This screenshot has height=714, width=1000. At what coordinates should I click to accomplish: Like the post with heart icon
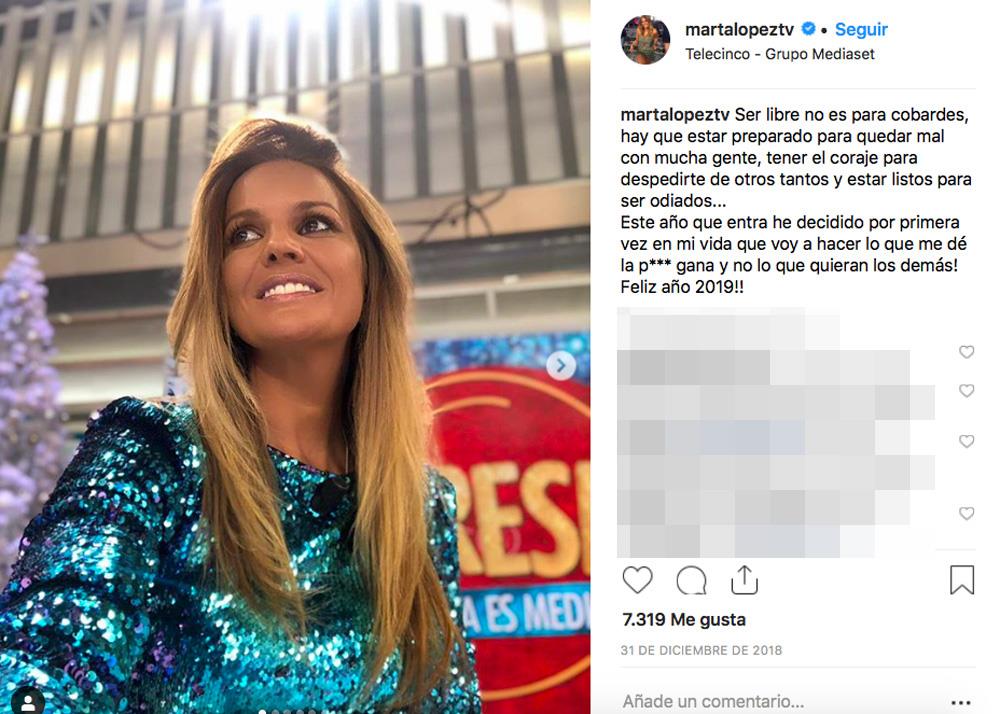tap(637, 580)
